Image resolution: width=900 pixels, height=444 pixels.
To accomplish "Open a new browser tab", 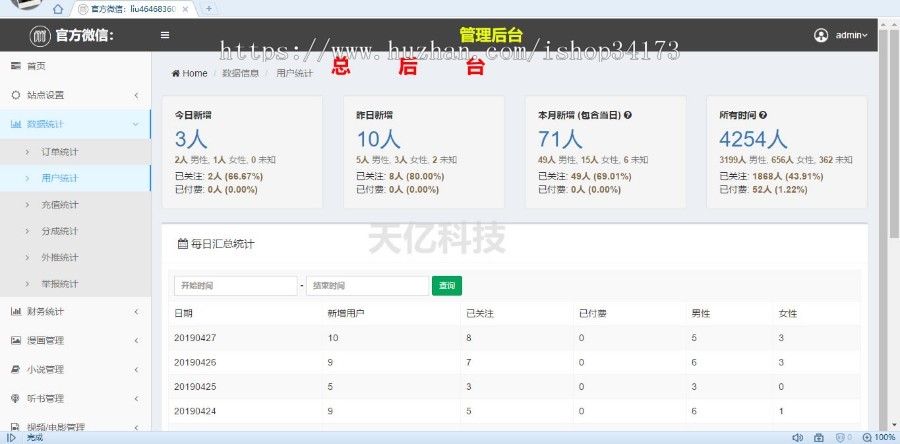I will [x=209, y=9].
